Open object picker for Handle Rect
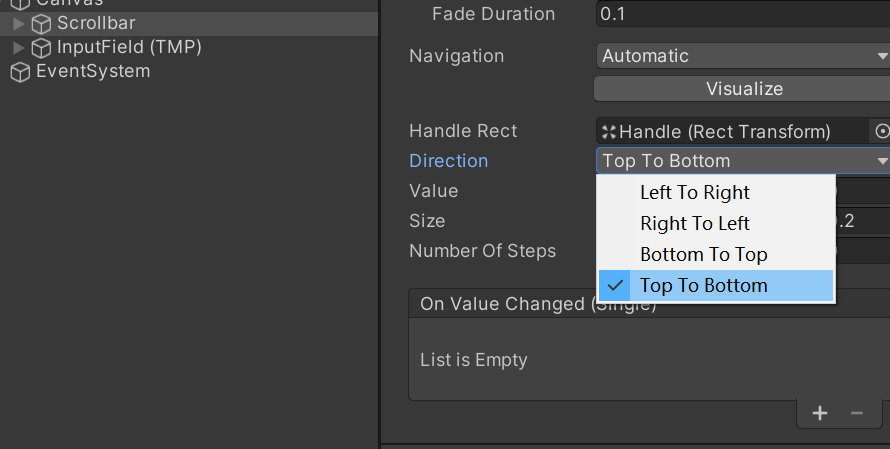 [x=881, y=131]
